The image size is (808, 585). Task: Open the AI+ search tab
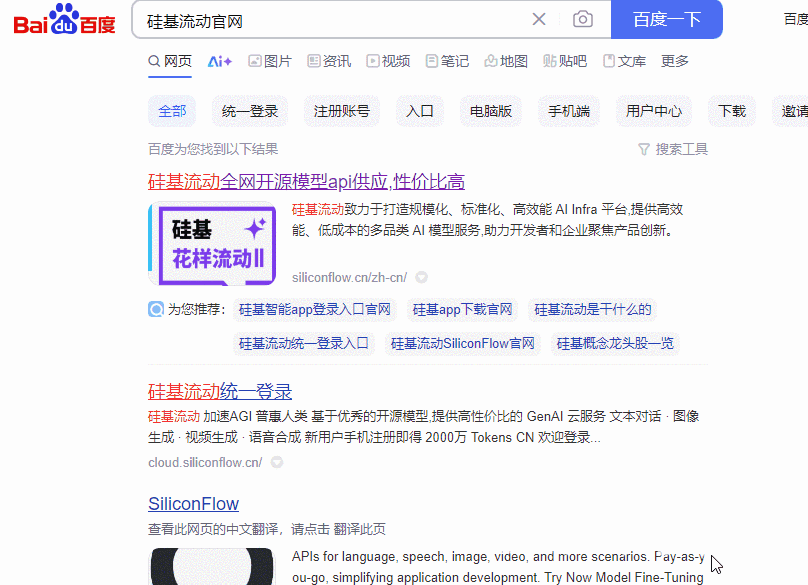point(219,61)
